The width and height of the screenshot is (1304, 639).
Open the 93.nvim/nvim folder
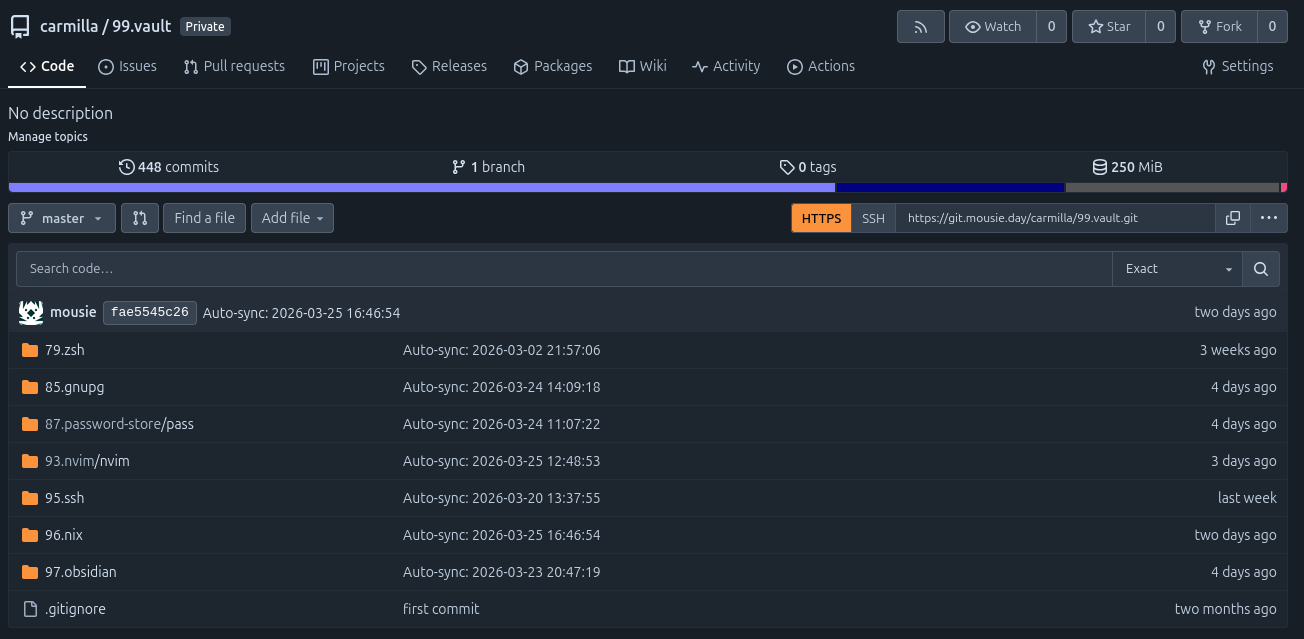click(x=87, y=461)
